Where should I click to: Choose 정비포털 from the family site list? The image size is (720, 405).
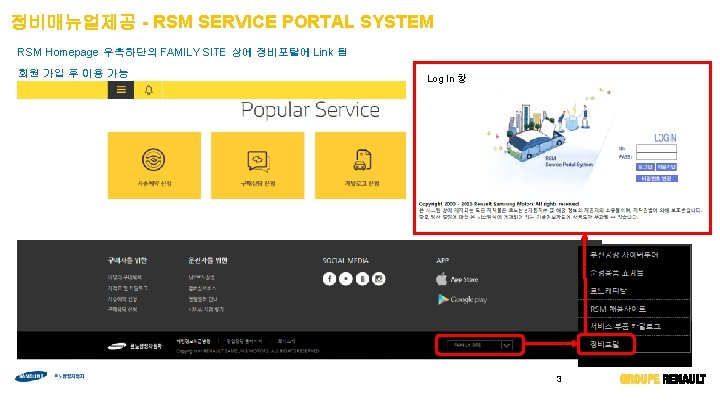click(605, 343)
